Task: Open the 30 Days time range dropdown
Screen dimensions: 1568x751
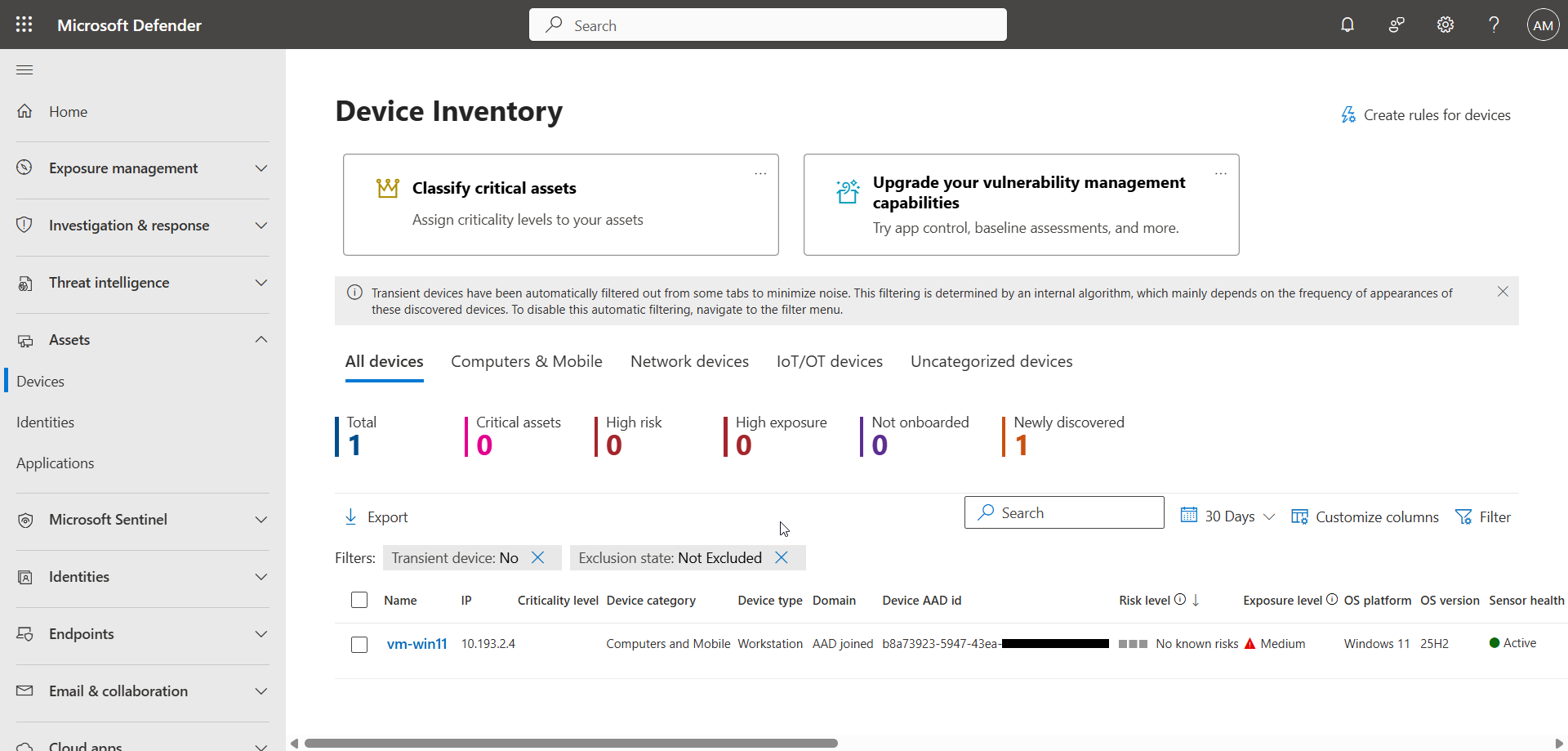Action: [x=1227, y=516]
